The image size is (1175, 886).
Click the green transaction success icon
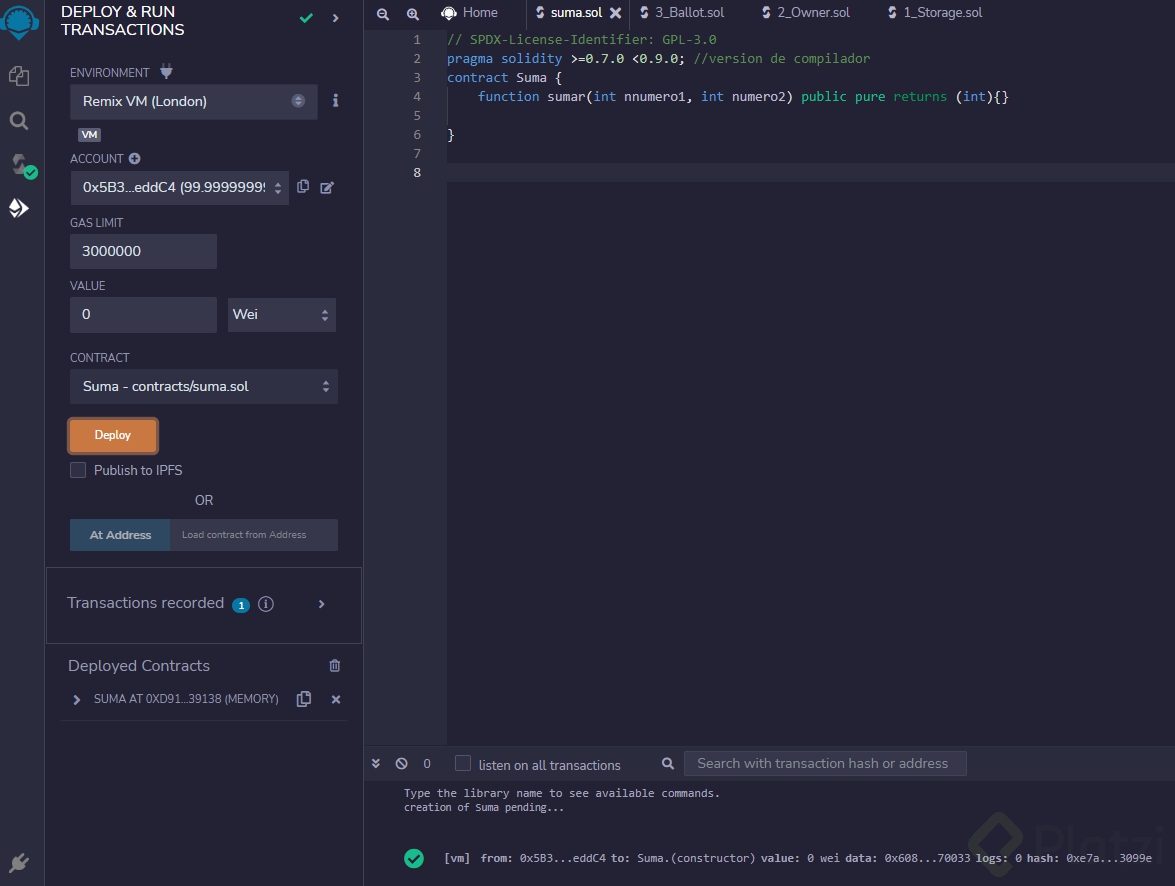(414, 858)
